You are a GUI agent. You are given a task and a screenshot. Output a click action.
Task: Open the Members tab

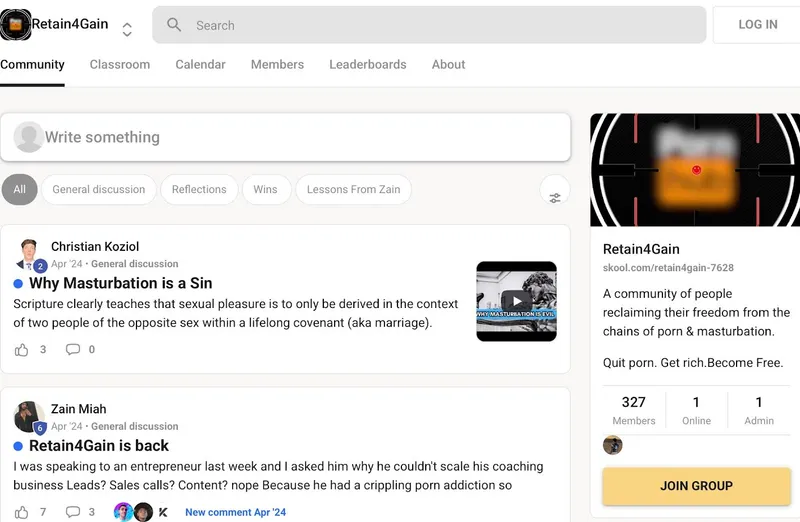277,64
